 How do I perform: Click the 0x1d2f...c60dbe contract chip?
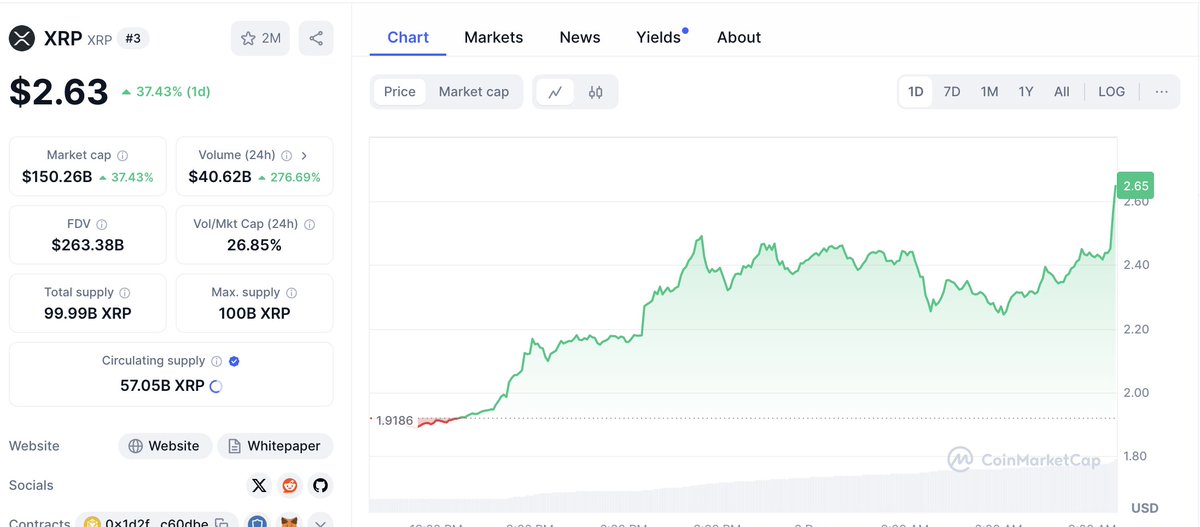pos(158,521)
